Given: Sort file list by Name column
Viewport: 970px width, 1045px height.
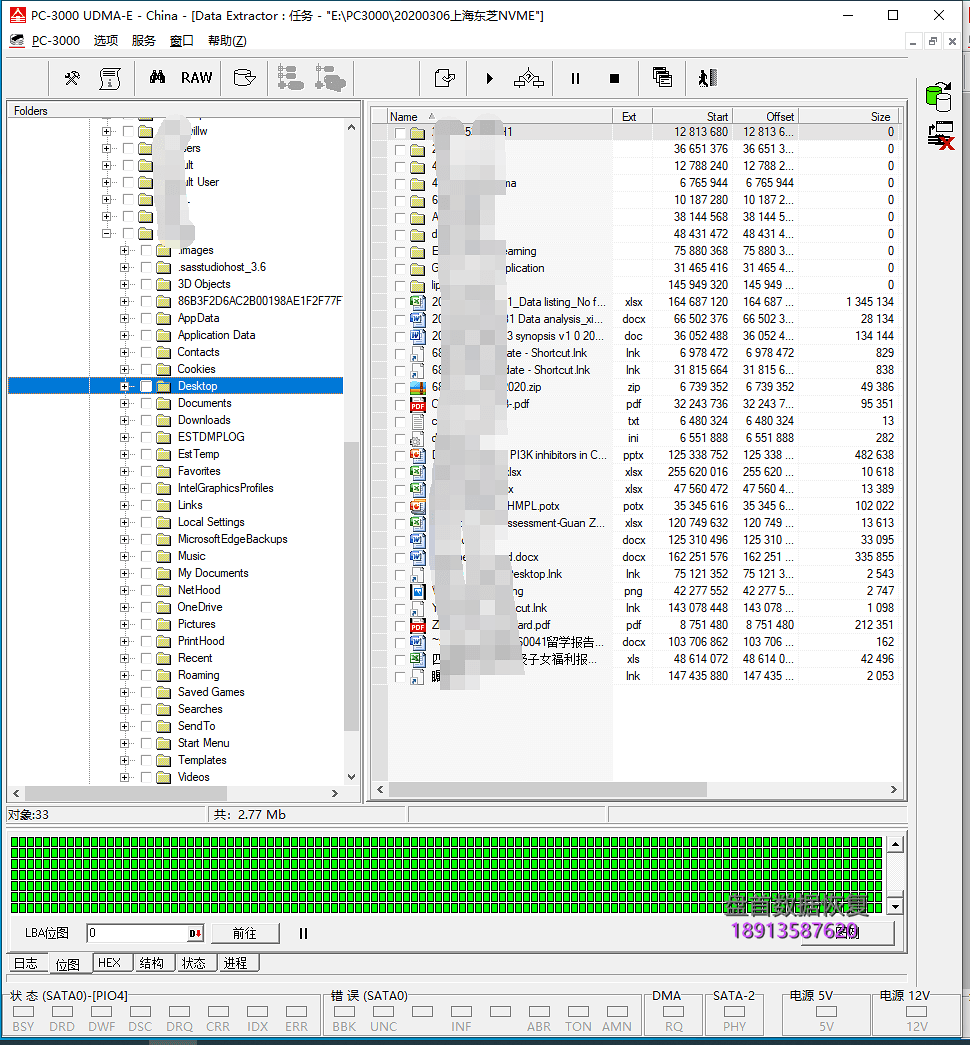Looking at the screenshot, I should pyautogui.click(x=499, y=117).
